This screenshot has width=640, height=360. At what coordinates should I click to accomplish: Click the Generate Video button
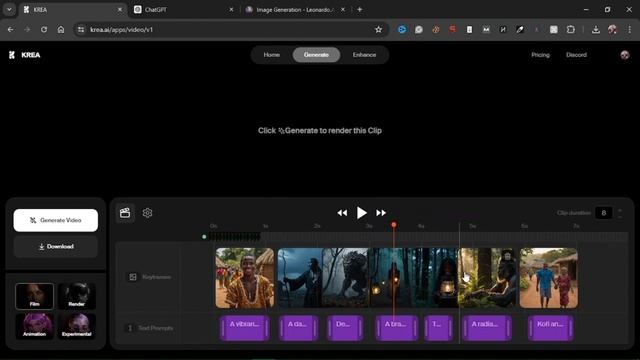(56, 220)
